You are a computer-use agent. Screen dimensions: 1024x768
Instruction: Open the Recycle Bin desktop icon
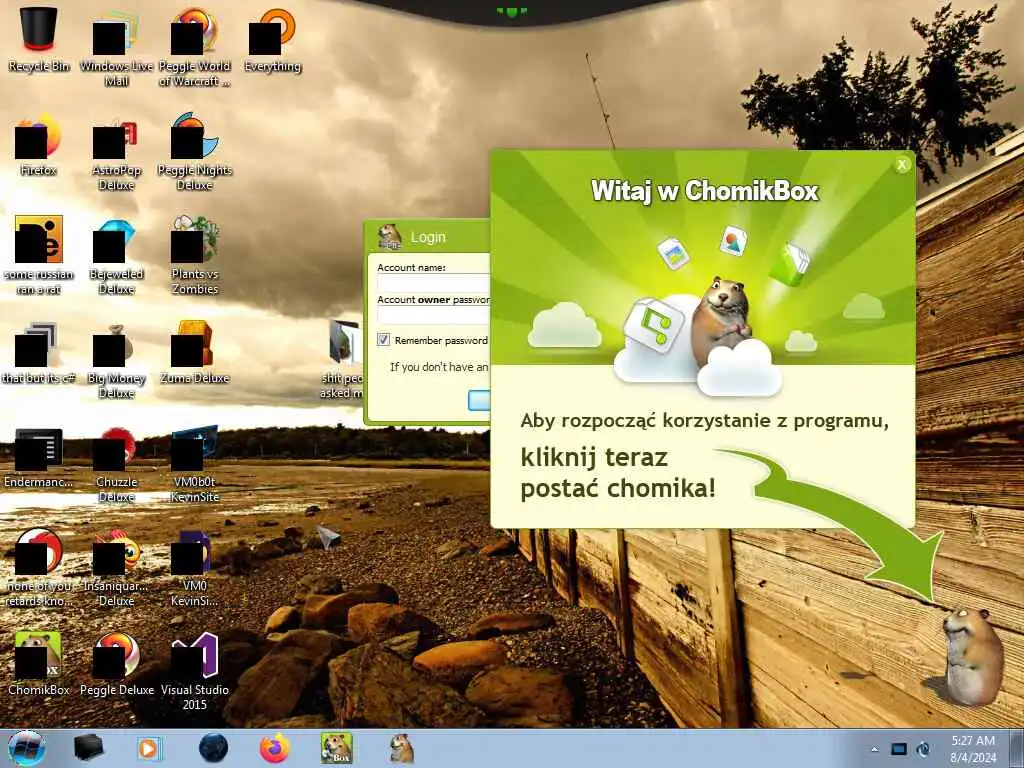click(x=39, y=39)
